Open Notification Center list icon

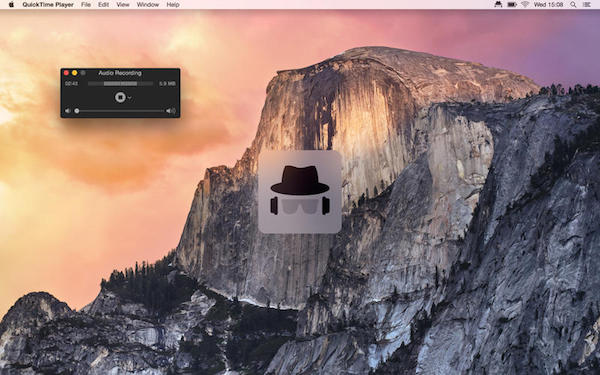coord(587,5)
